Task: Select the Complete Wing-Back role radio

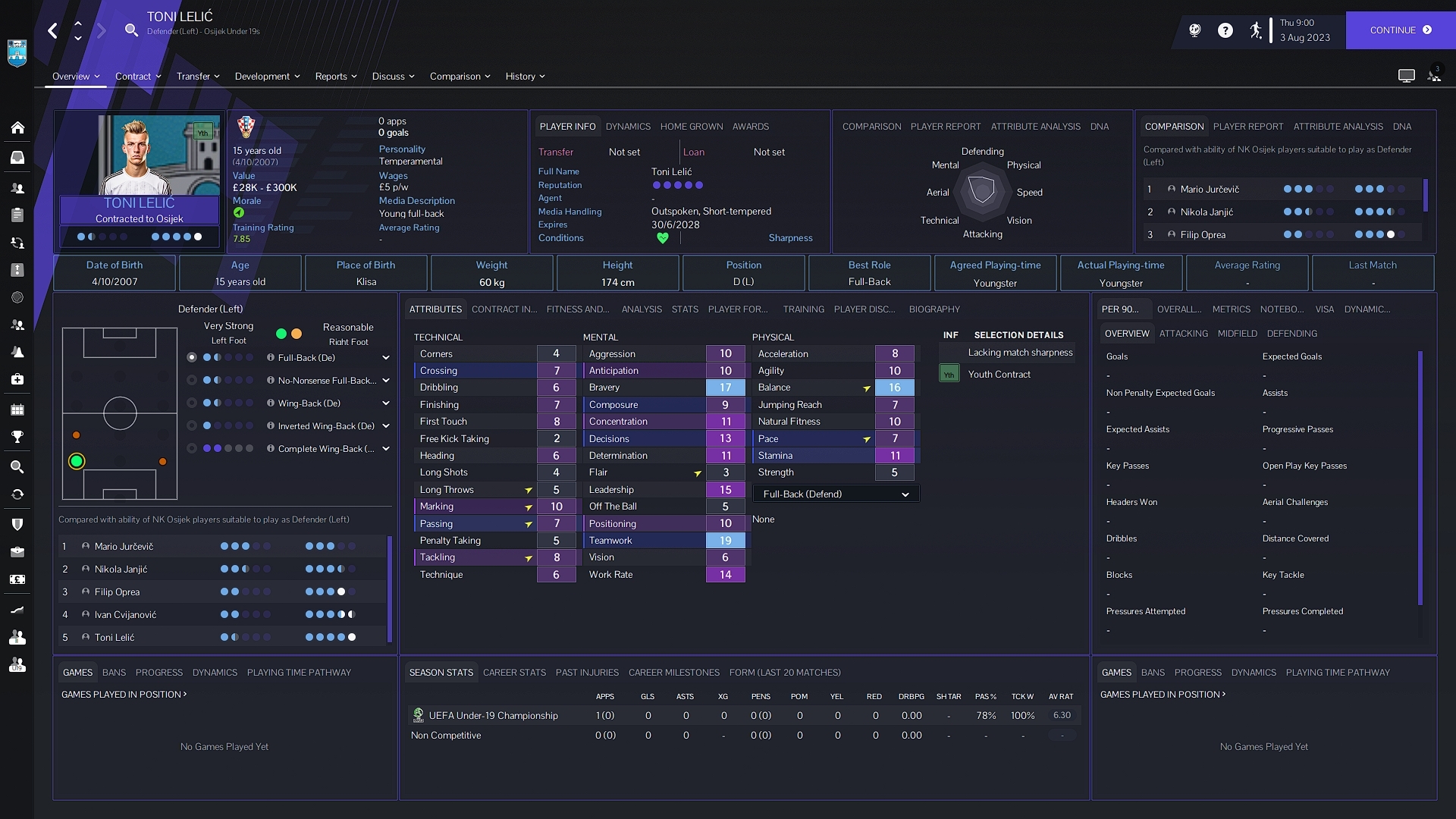Action: point(192,448)
